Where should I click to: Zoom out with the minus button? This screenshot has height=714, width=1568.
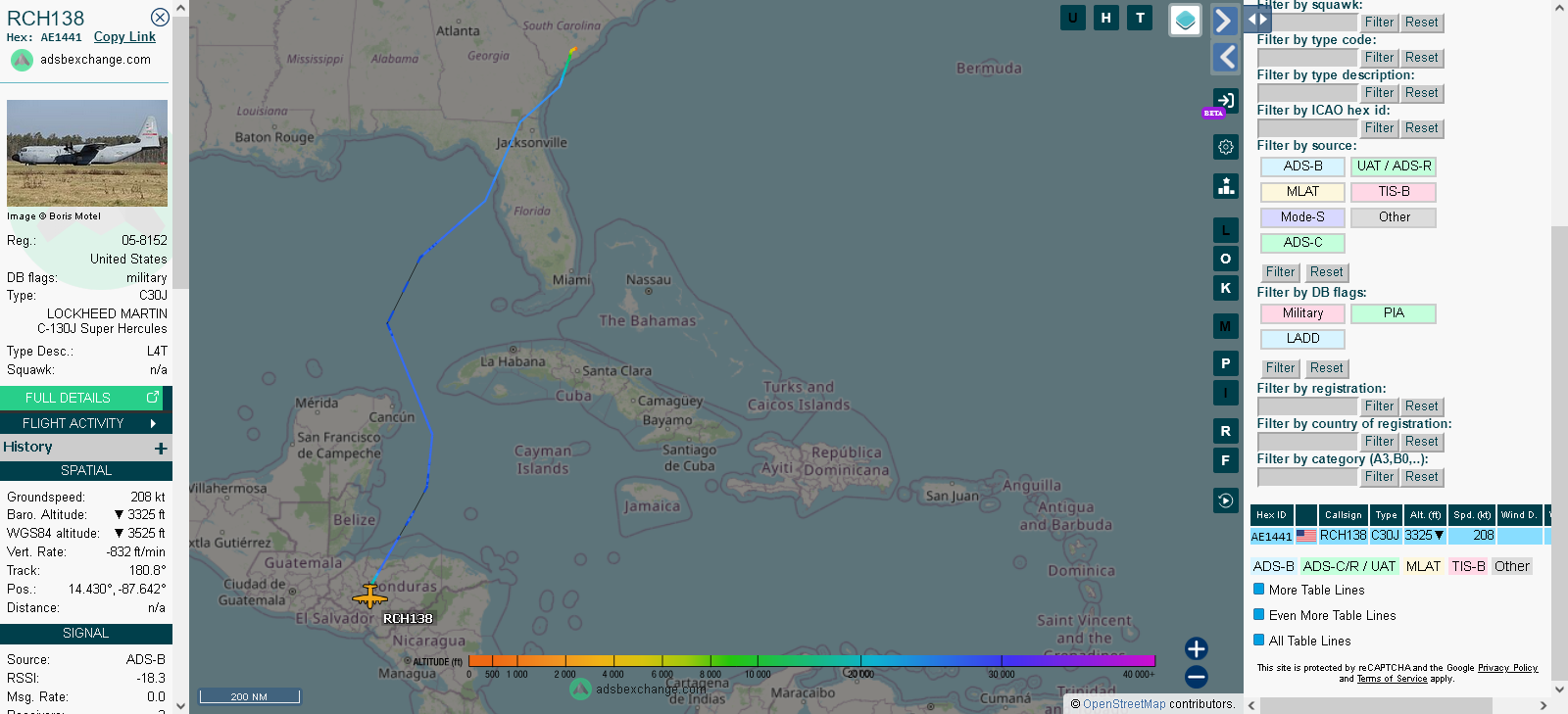[x=1196, y=677]
